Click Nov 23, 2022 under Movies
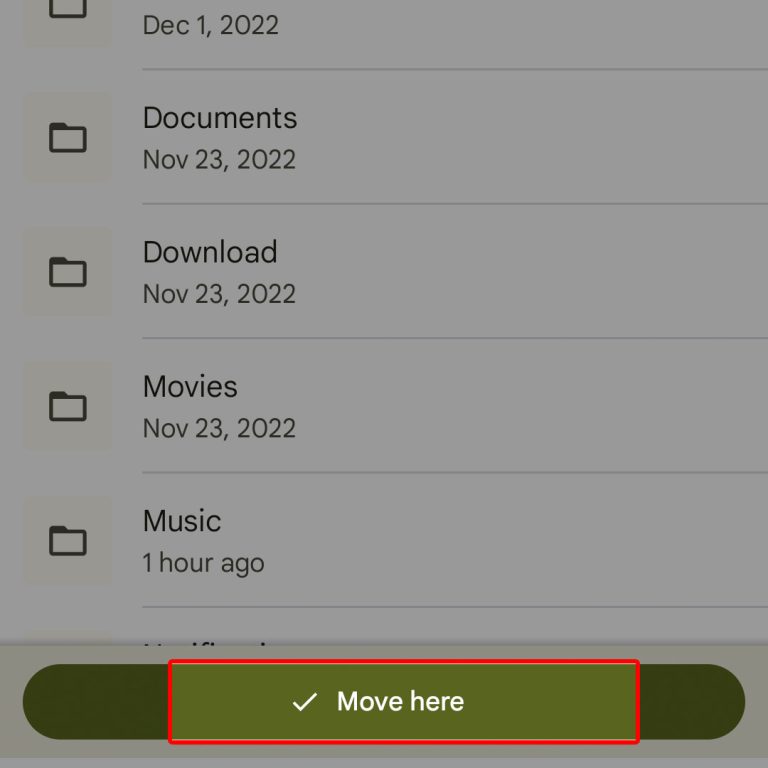 tap(219, 429)
